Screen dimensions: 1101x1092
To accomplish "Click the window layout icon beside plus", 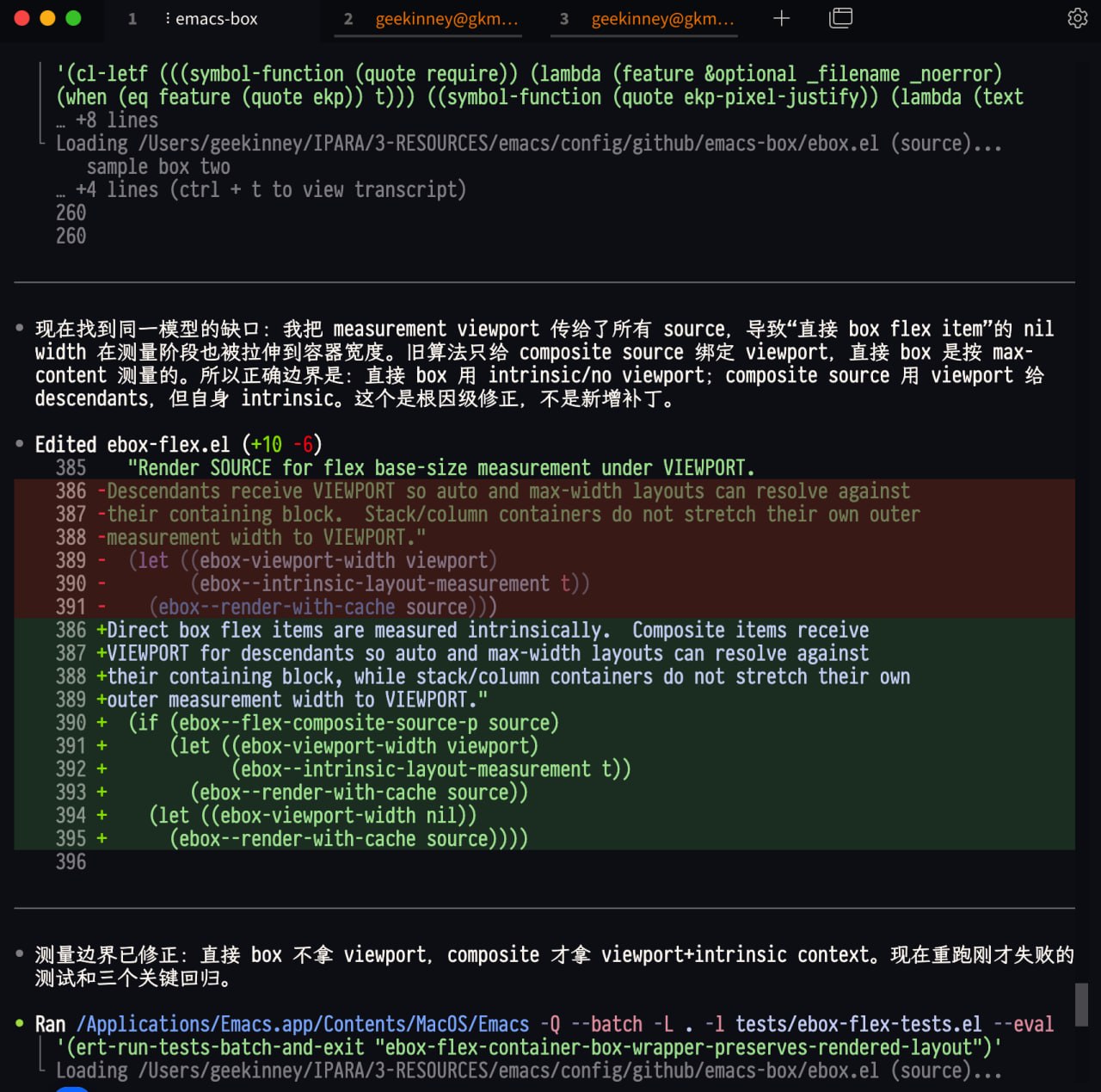I will [840, 18].
